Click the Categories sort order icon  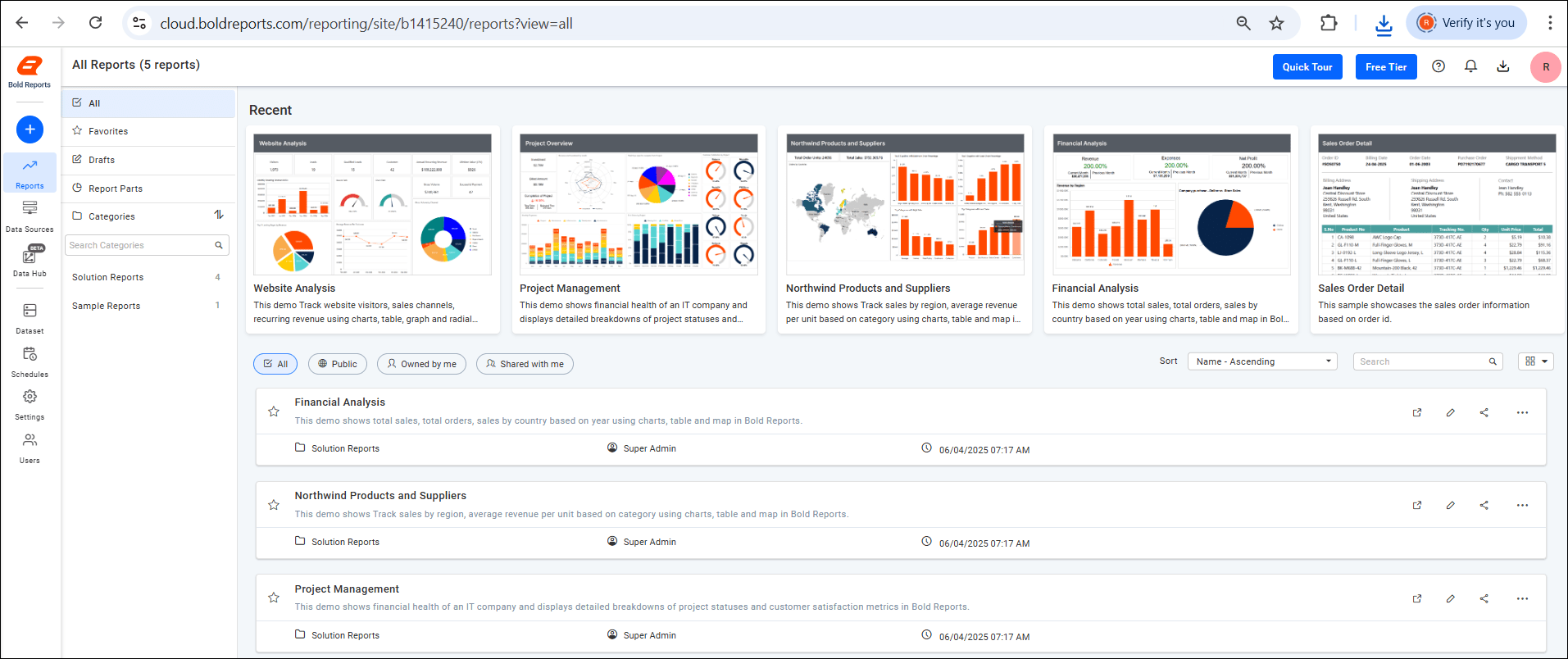point(219,215)
